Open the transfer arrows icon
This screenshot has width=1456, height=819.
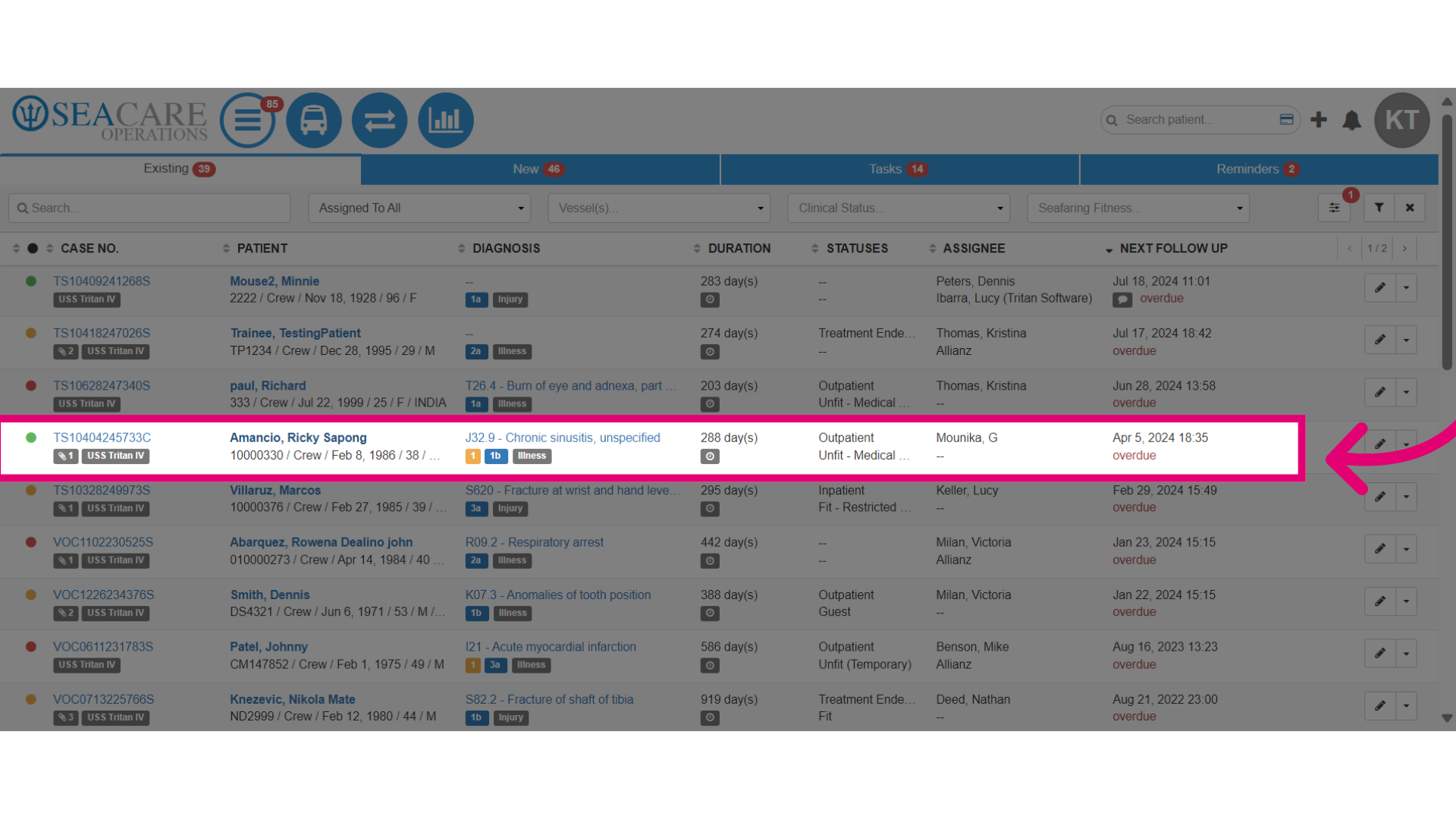pyautogui.click(x=379, y=120)
